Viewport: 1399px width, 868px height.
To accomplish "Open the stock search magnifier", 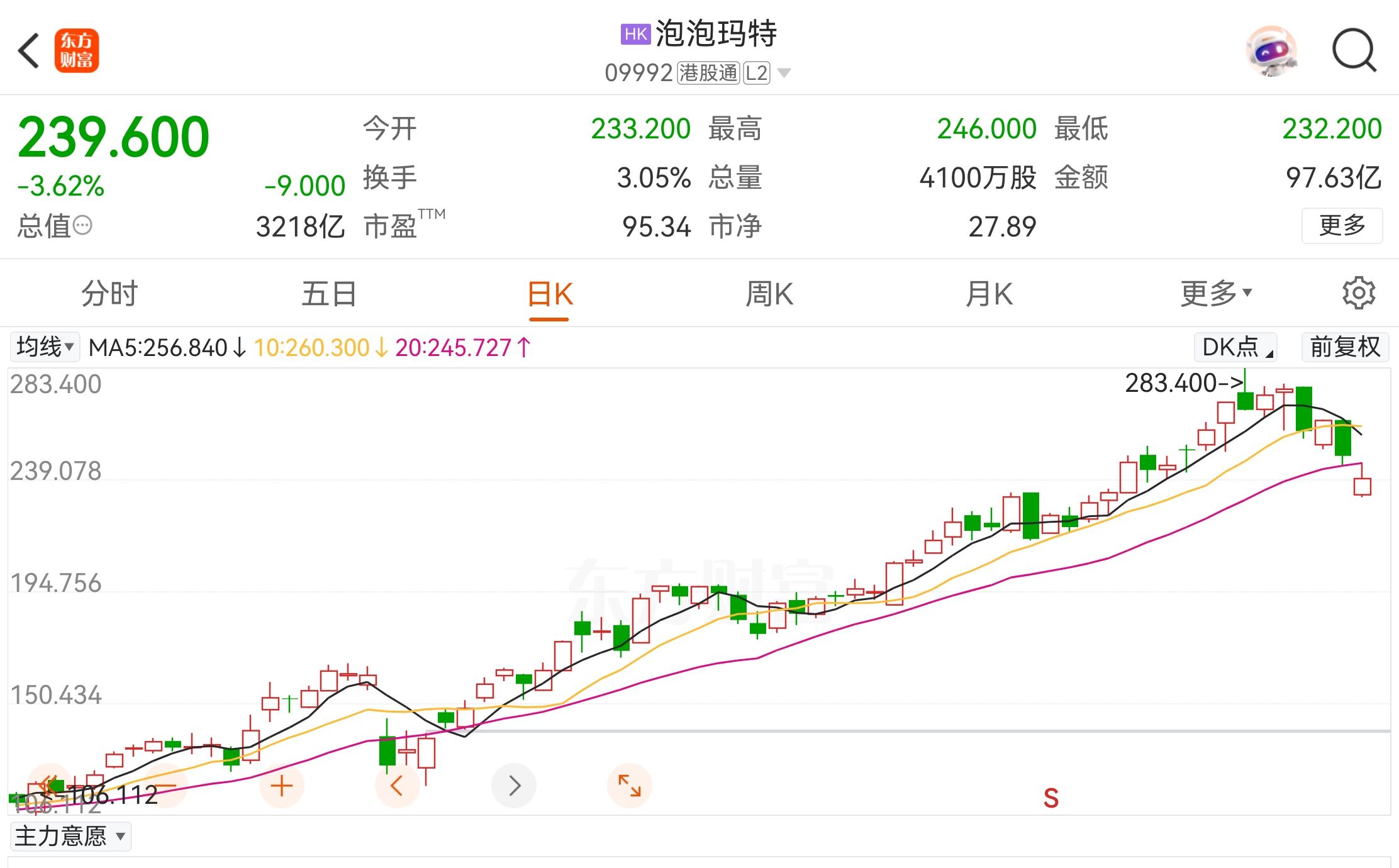I will tap(1354, 50).
